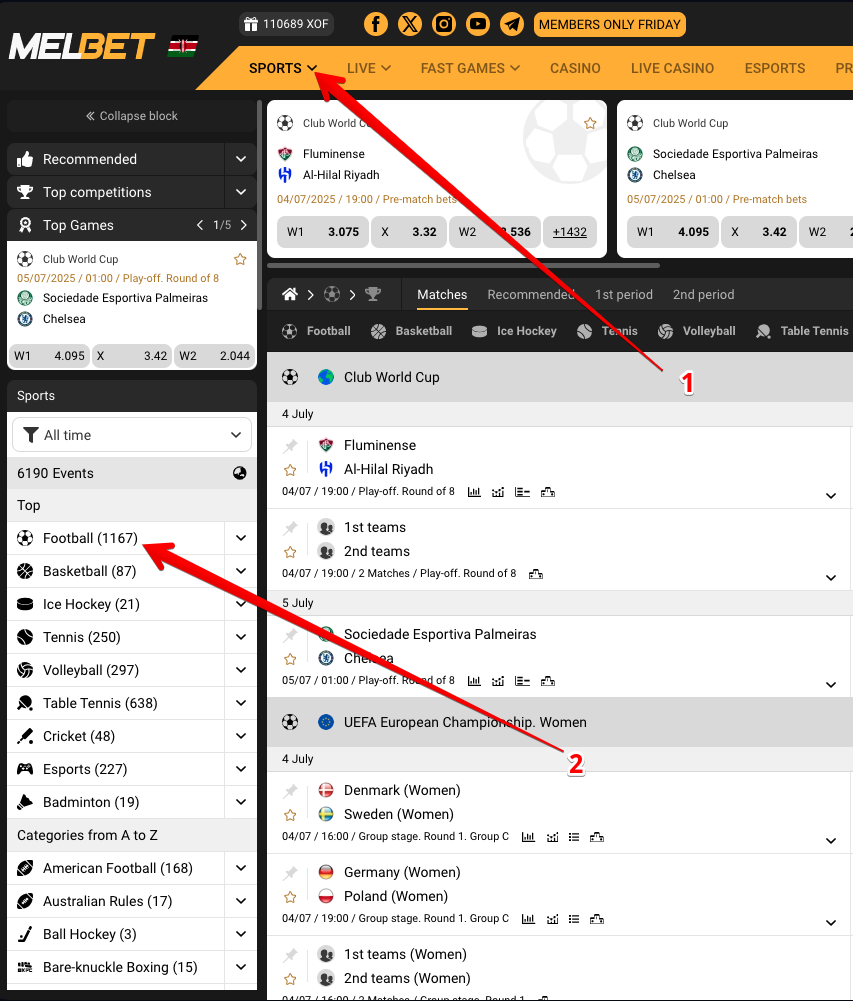Select Volleyball in the sports filter bar
The image size is (853, 1001).
click(697, 331)
